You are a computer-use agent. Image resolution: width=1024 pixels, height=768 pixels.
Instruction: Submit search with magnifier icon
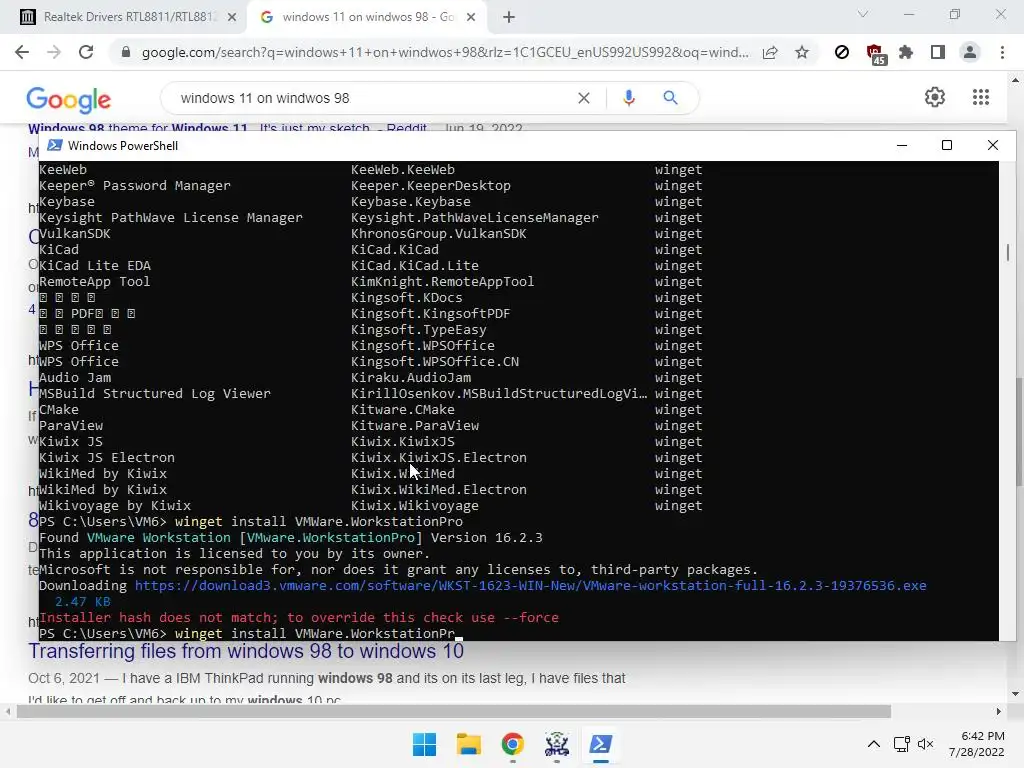(x=670, y=98)
